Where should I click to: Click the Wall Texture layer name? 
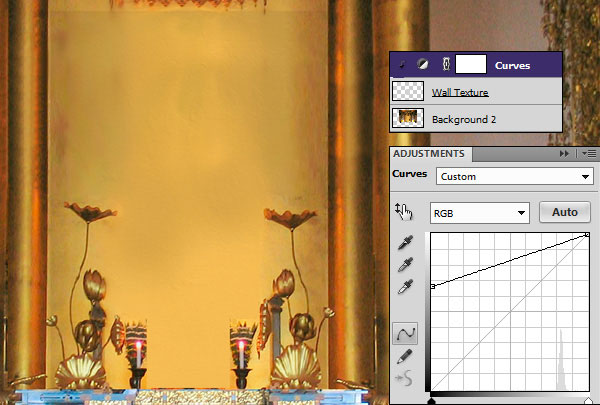click(460, 92)
